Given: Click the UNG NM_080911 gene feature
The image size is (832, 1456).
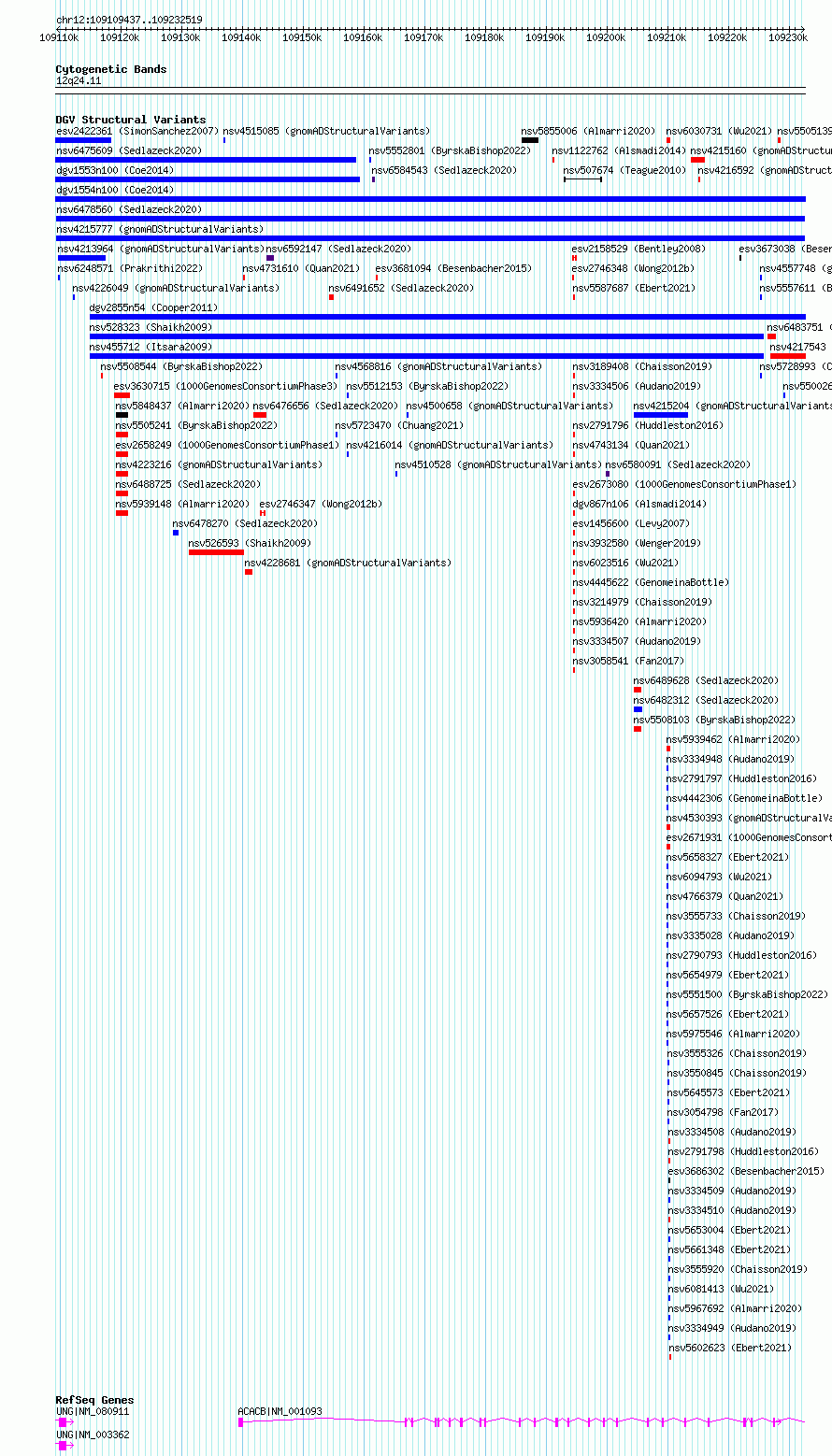Looking at the screenshot, I should pyautogui.click(x=65, y=1421).
